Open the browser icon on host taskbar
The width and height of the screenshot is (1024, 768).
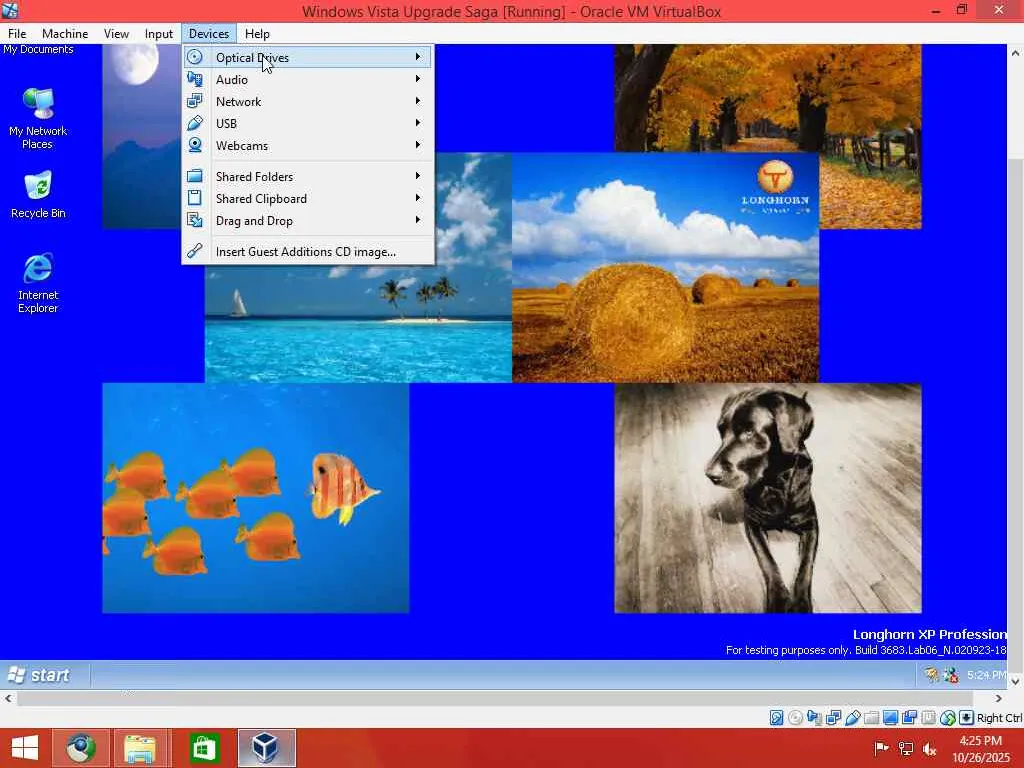coord(80,748)
